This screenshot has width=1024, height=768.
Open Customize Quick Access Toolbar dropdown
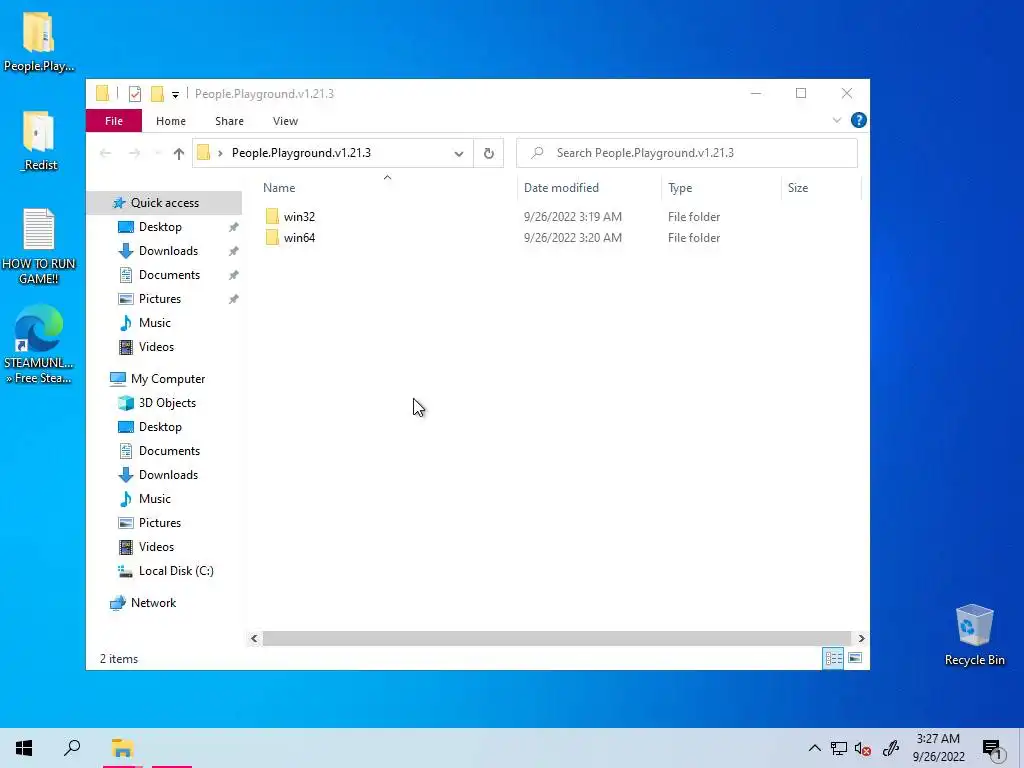click(175, 95)
